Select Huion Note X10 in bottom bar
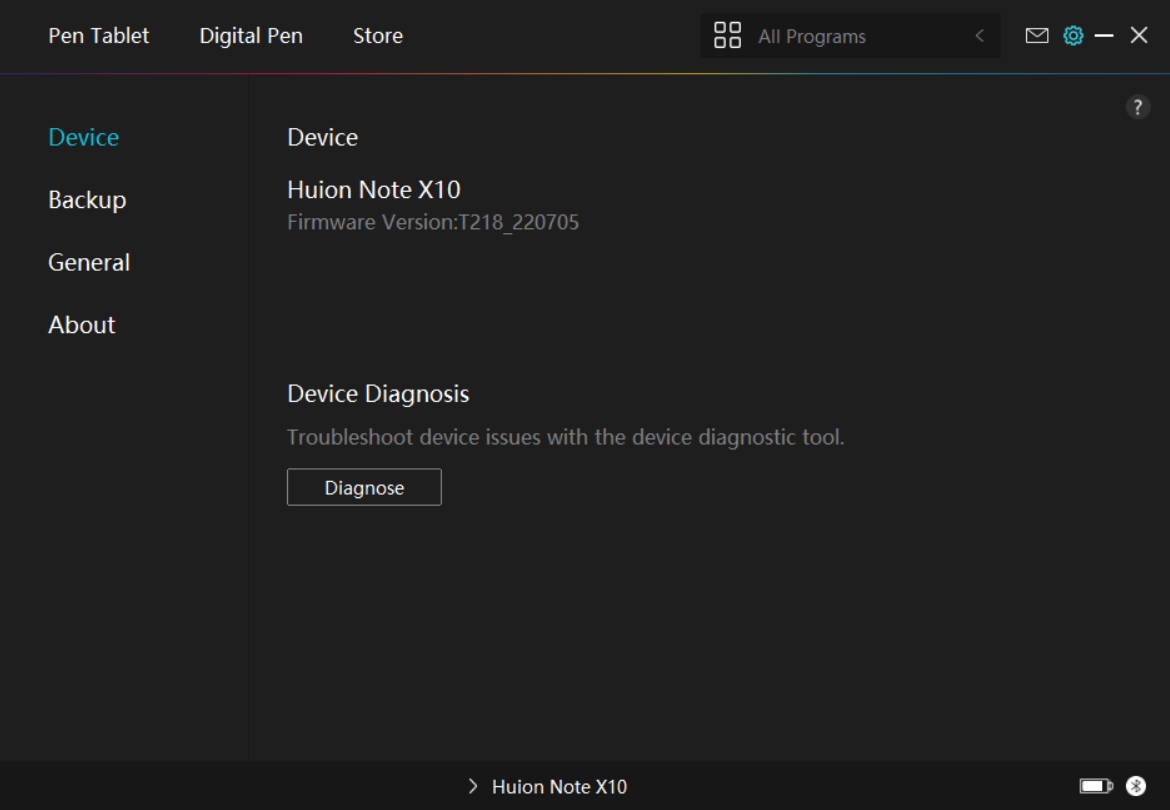Viewport: 1170px width, 810px height. click(559, 787)
